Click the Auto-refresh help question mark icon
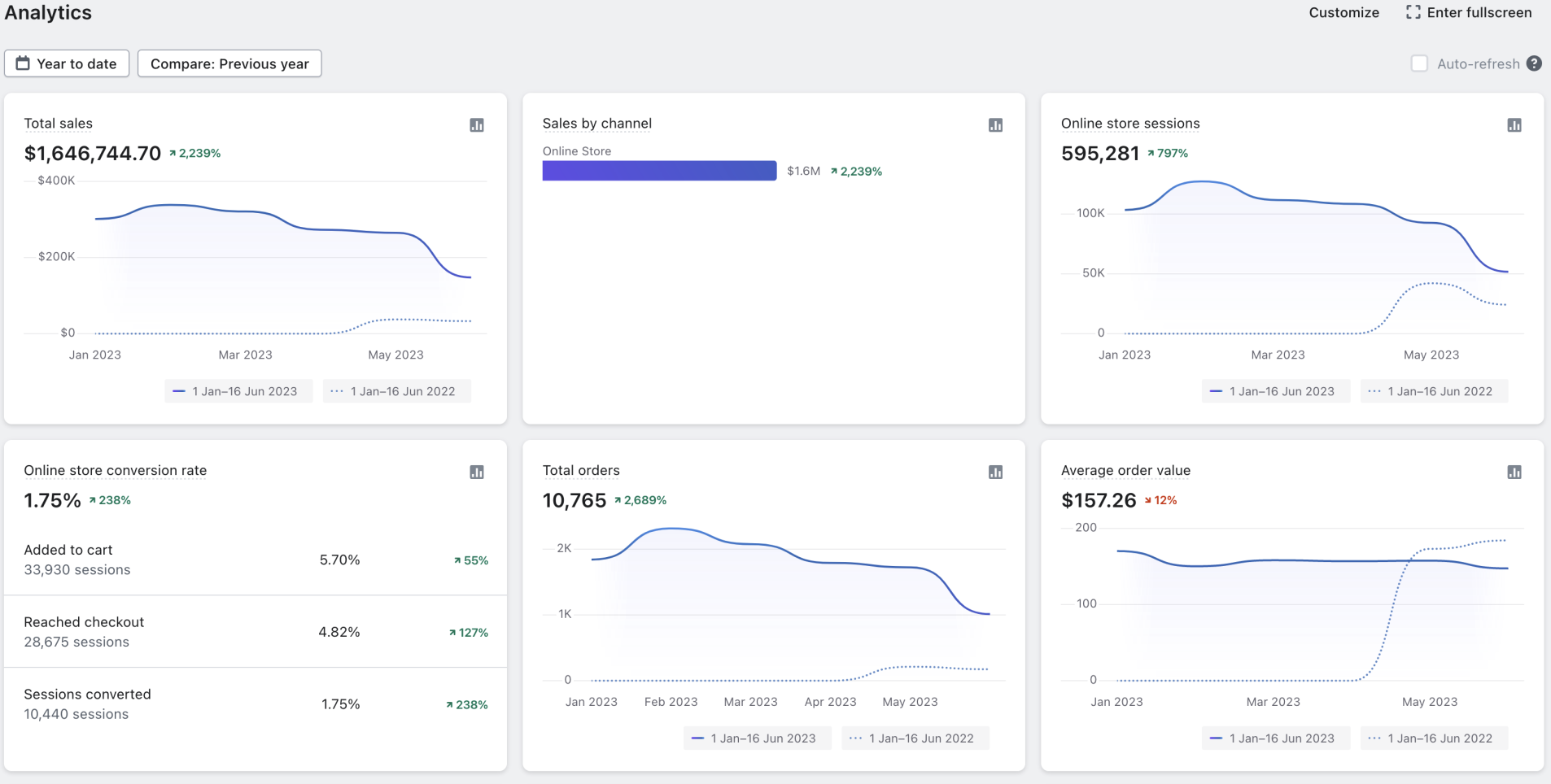Screen dimensions: 1551x784 [x=1534, y=63]
